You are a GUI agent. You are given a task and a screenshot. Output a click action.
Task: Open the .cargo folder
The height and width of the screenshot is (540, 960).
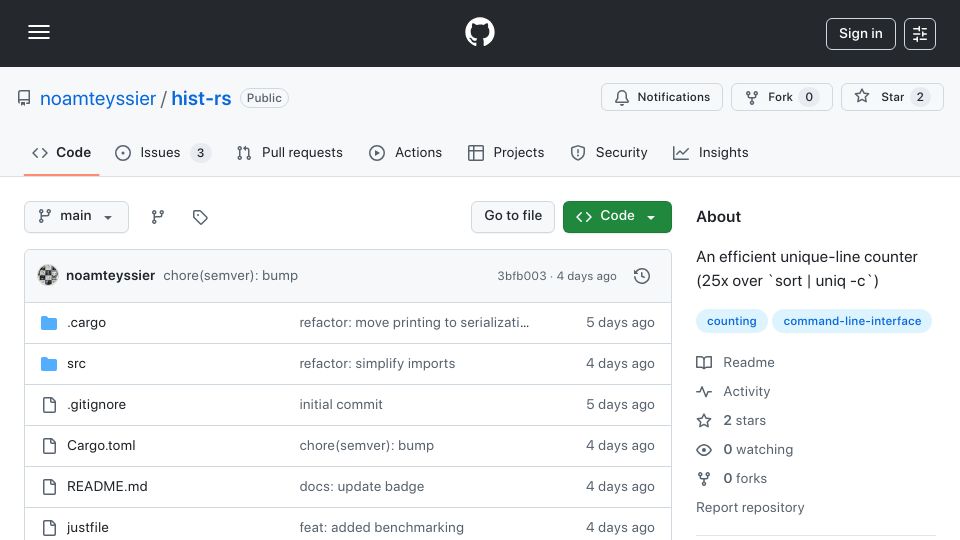[x=86, y=323]
